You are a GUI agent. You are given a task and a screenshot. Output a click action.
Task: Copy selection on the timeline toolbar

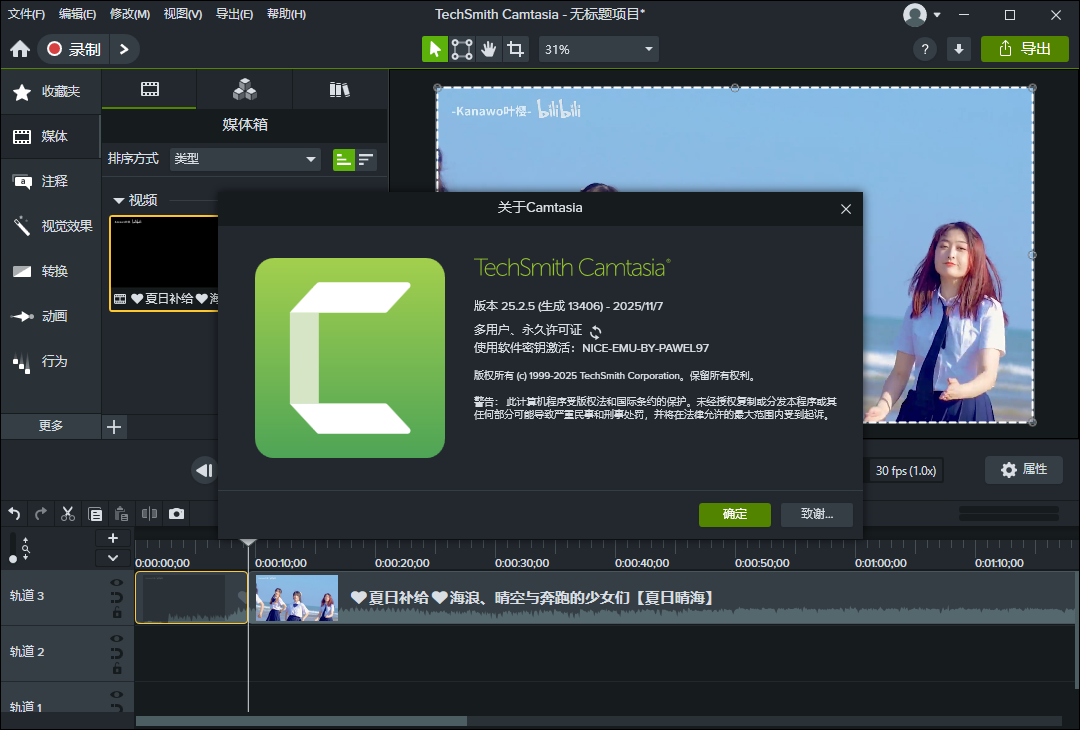(x=95, y=514)
